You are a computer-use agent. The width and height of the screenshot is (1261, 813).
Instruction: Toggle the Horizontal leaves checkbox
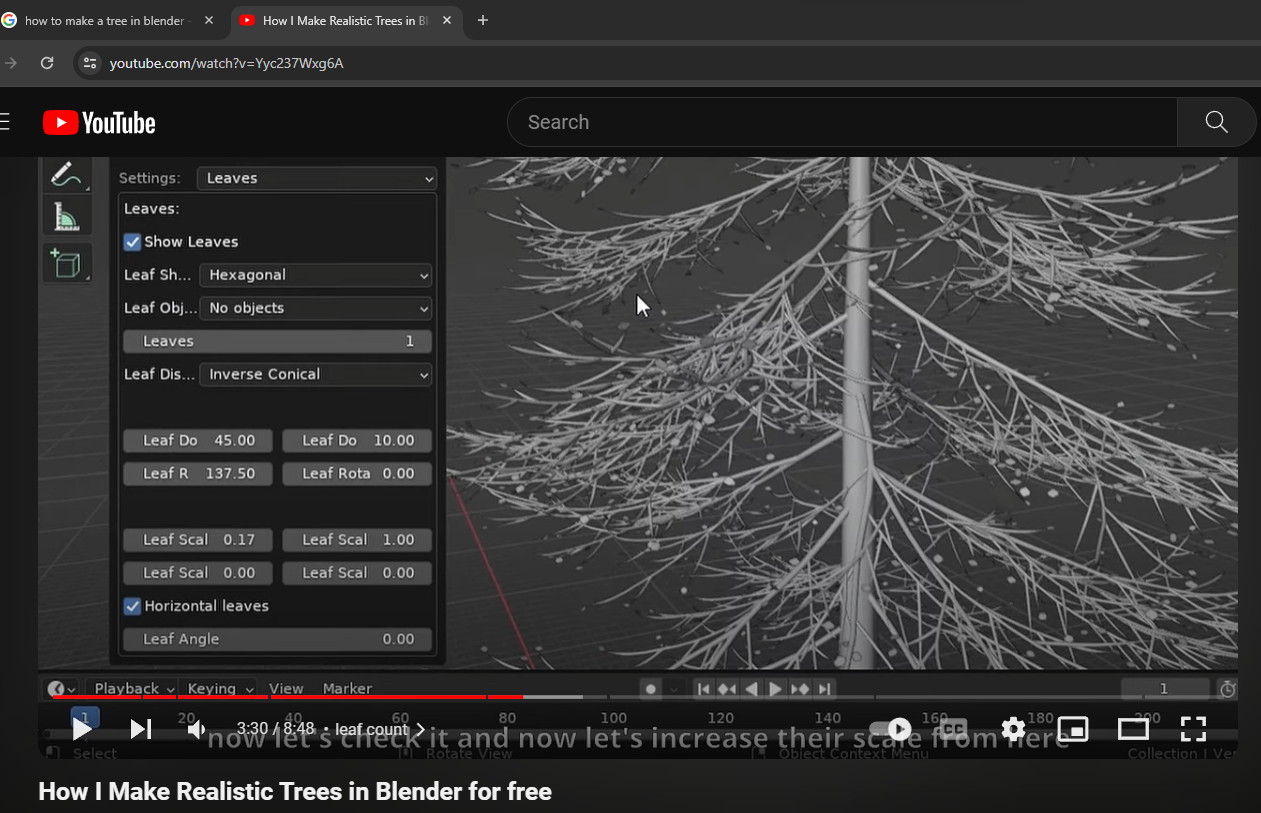click(x=132, y=606)
